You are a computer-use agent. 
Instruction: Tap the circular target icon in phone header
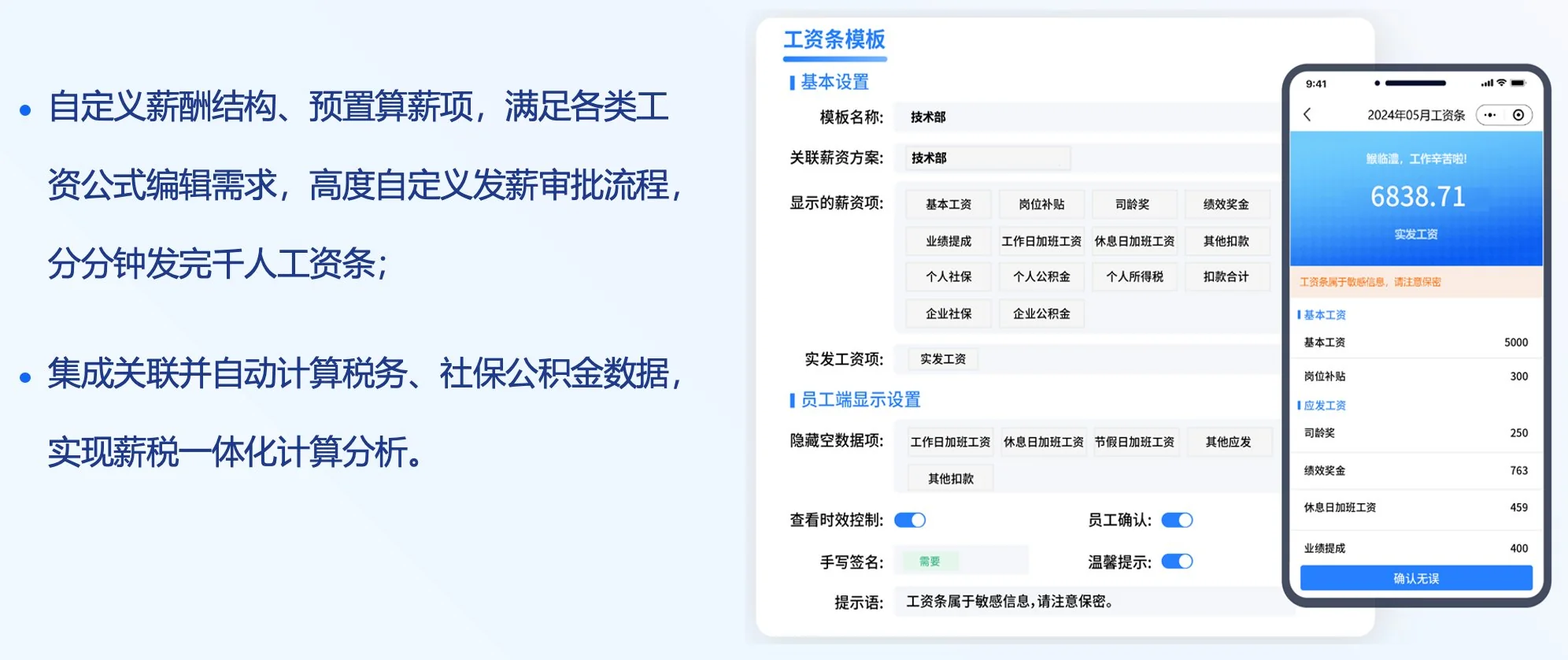1518,115
